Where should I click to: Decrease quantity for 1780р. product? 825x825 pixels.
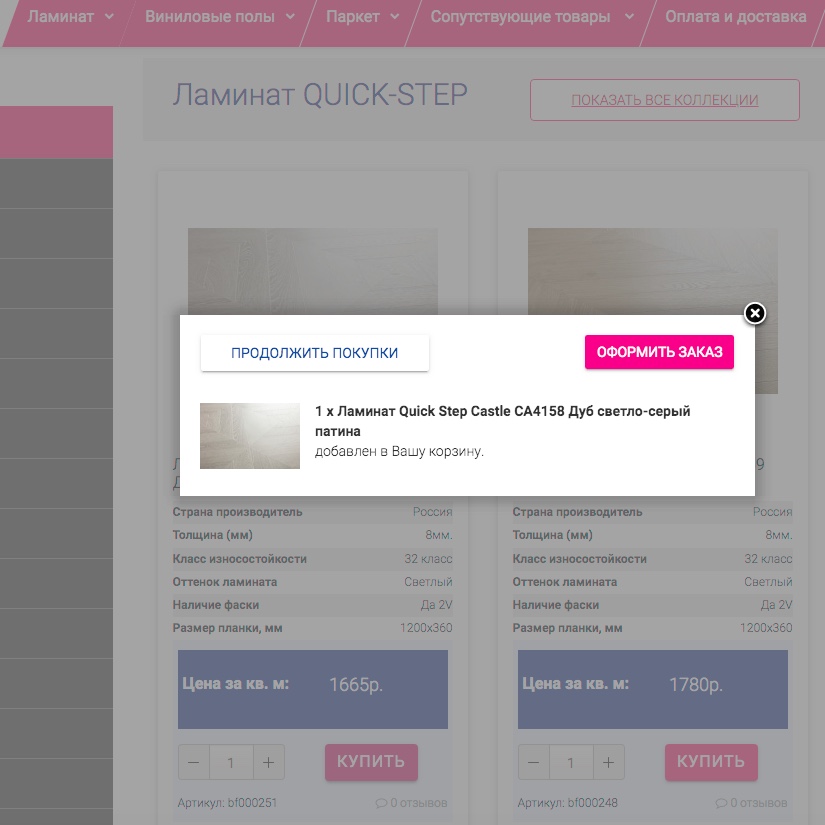click(534, 763)
